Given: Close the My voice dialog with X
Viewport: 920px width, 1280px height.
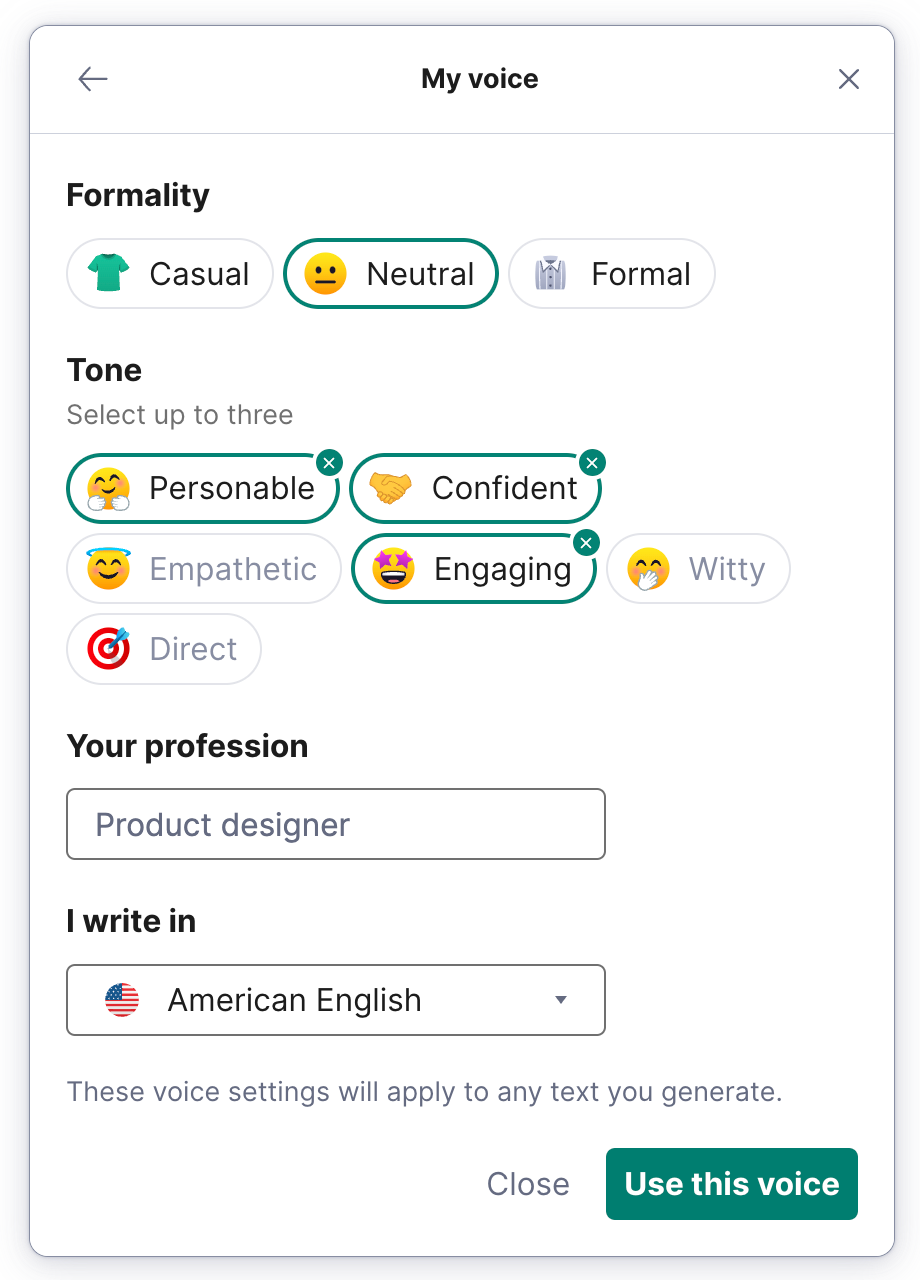Looking at the screenshot, I should pyautogui.click(x=849, y=79).
